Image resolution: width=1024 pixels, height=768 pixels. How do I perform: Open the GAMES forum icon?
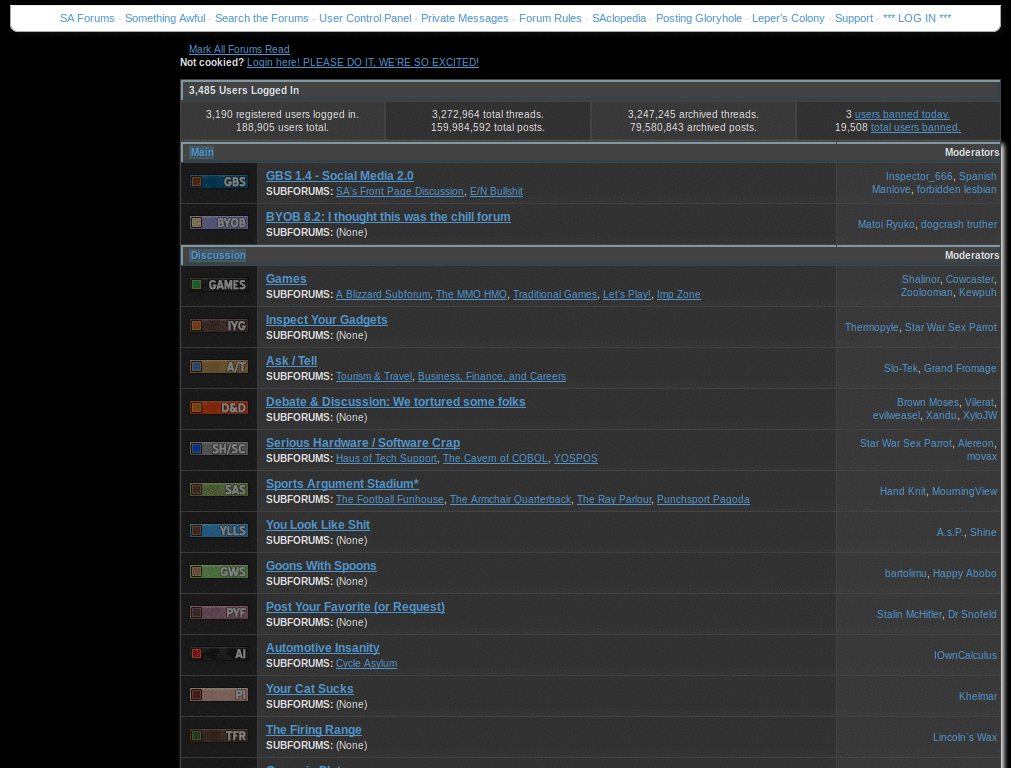coord(219,285)
